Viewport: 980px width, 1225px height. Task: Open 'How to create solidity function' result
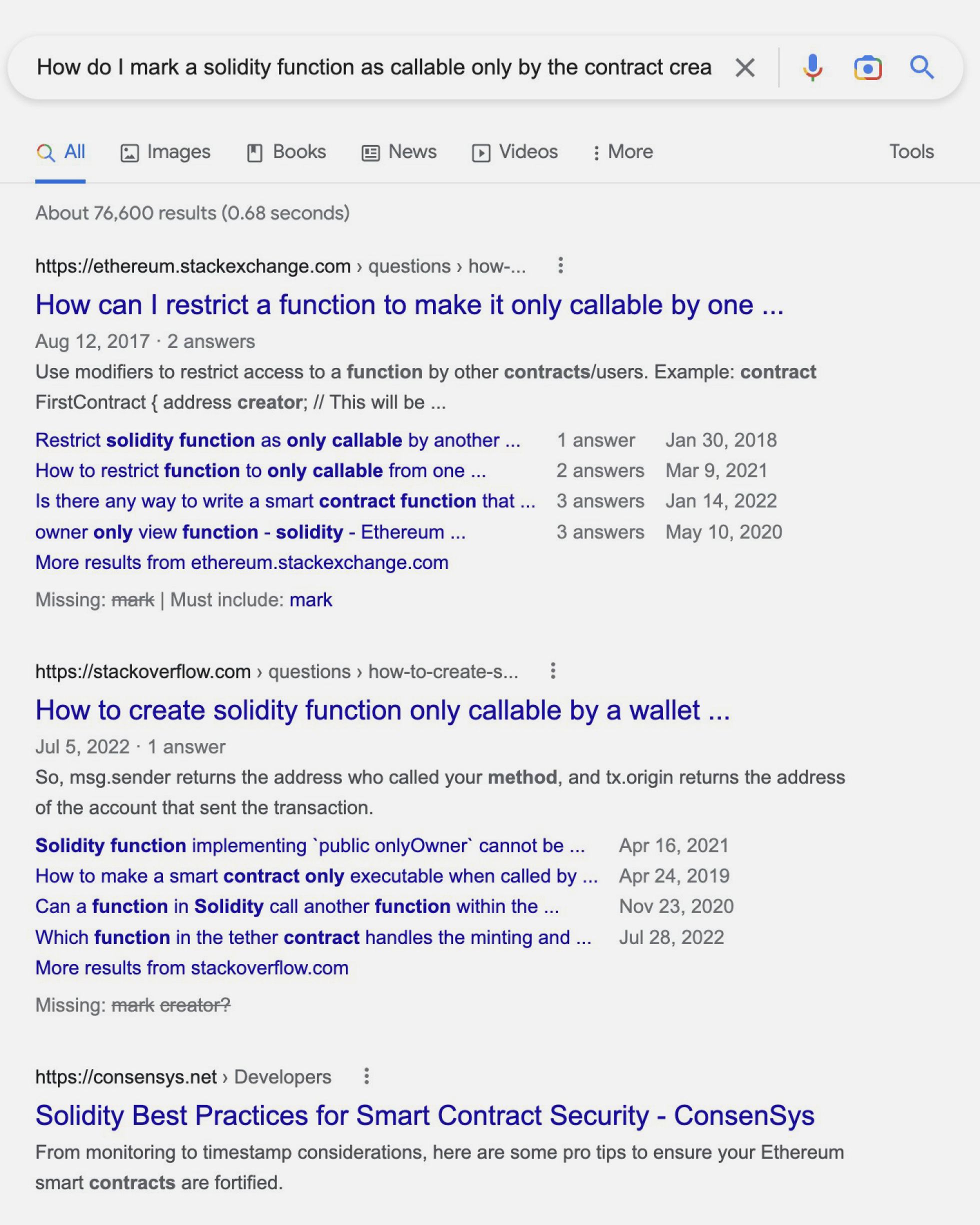(x=382, y=710)
